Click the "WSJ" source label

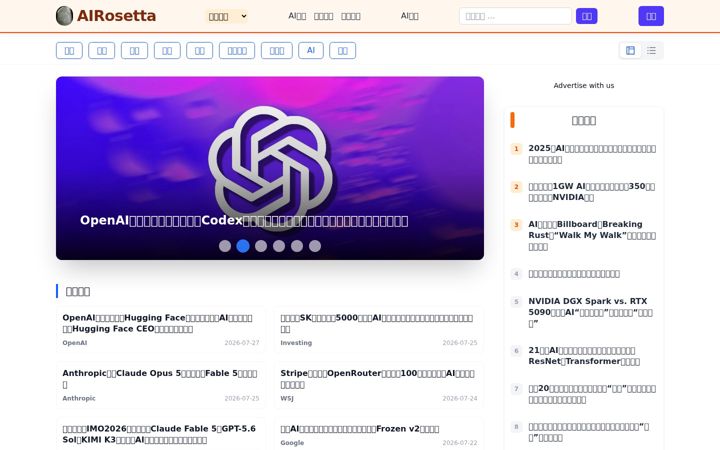tap(287, 399)
